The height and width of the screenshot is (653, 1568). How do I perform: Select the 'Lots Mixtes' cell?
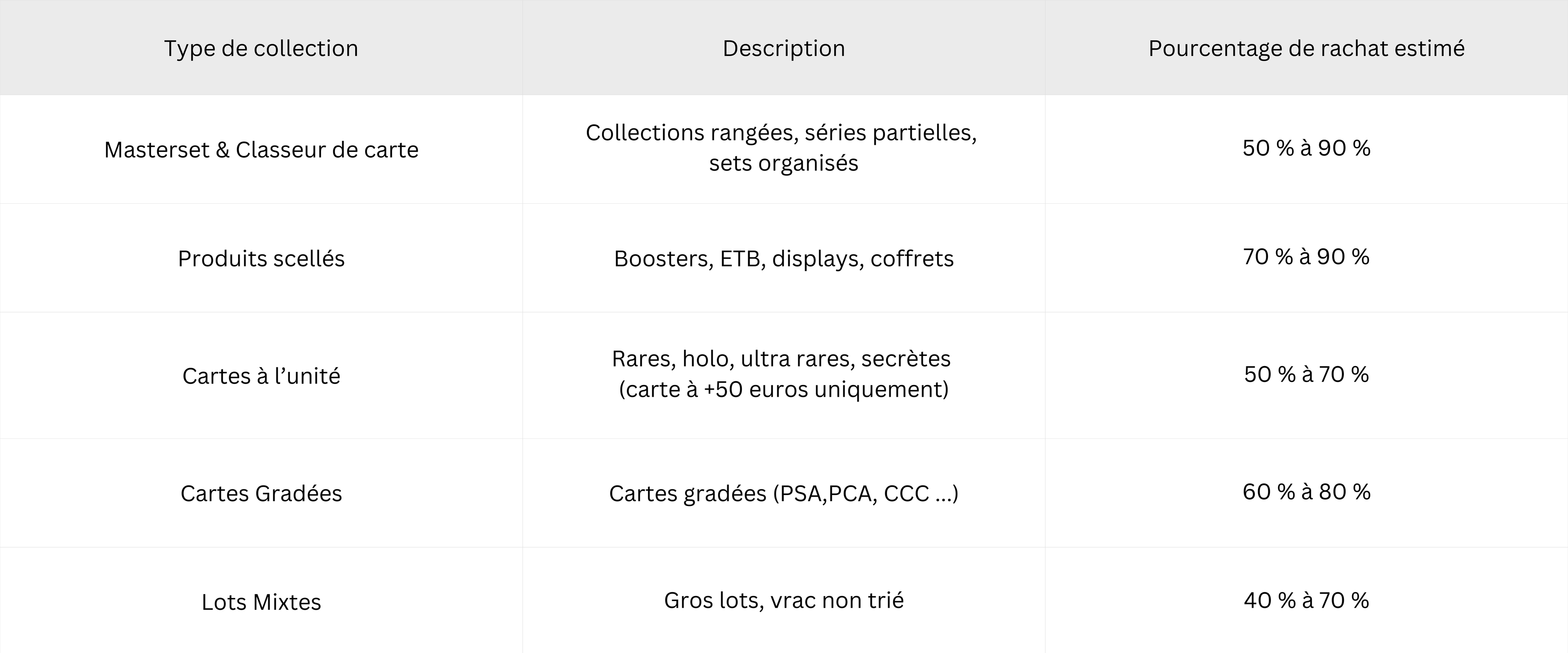261,602
